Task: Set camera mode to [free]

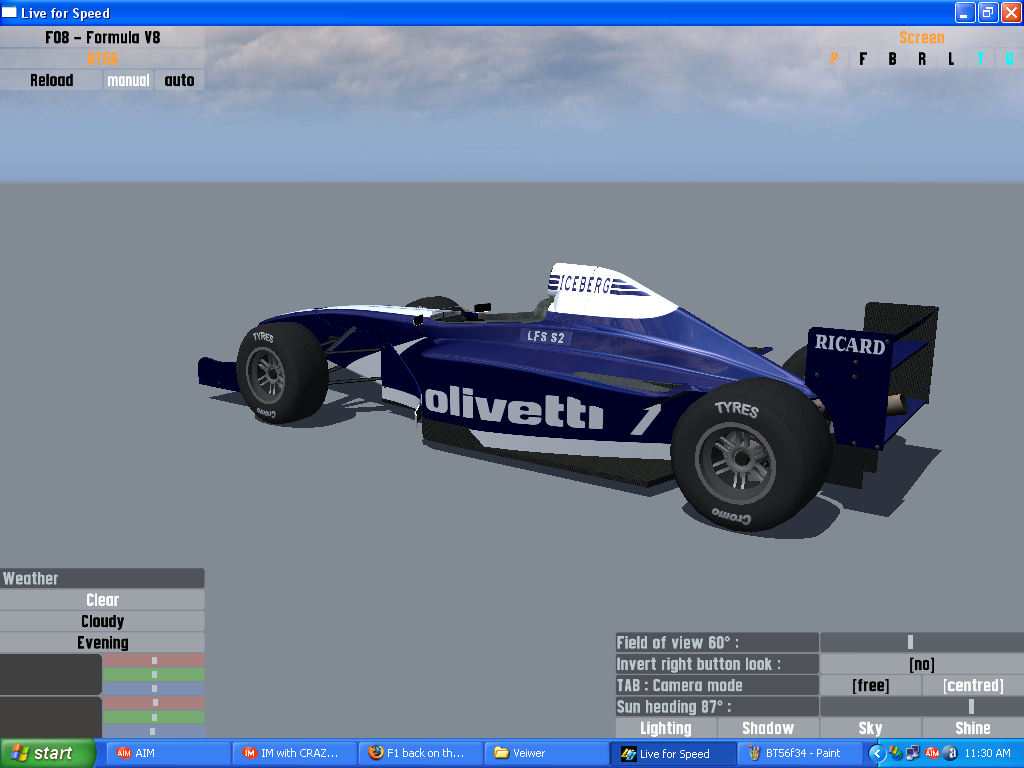Action: [x=871, y=686]
